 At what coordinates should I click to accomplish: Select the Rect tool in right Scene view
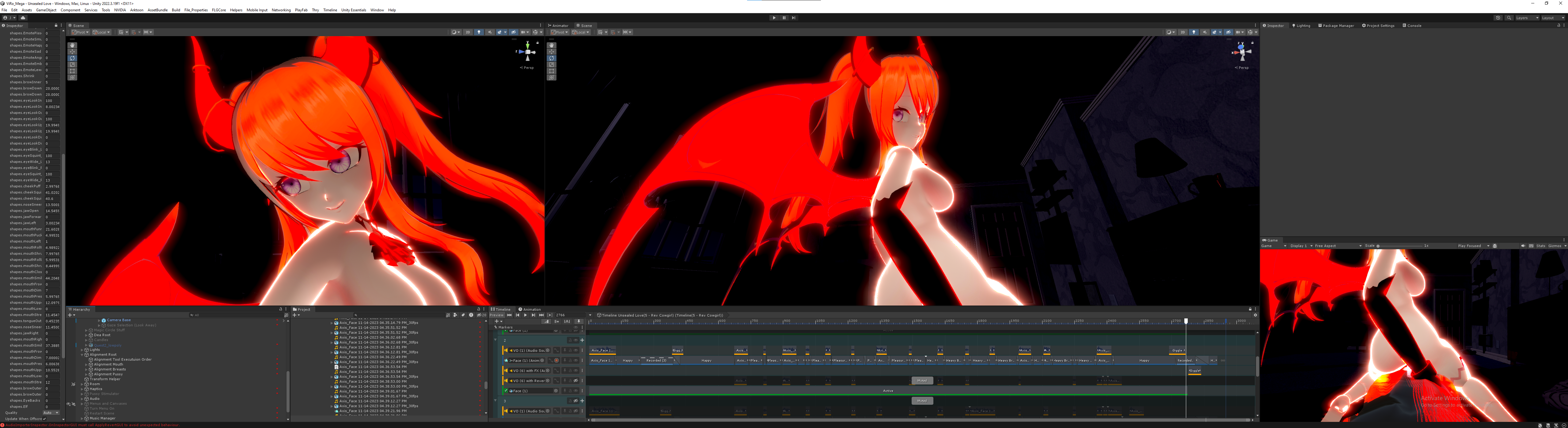point(552,71)
